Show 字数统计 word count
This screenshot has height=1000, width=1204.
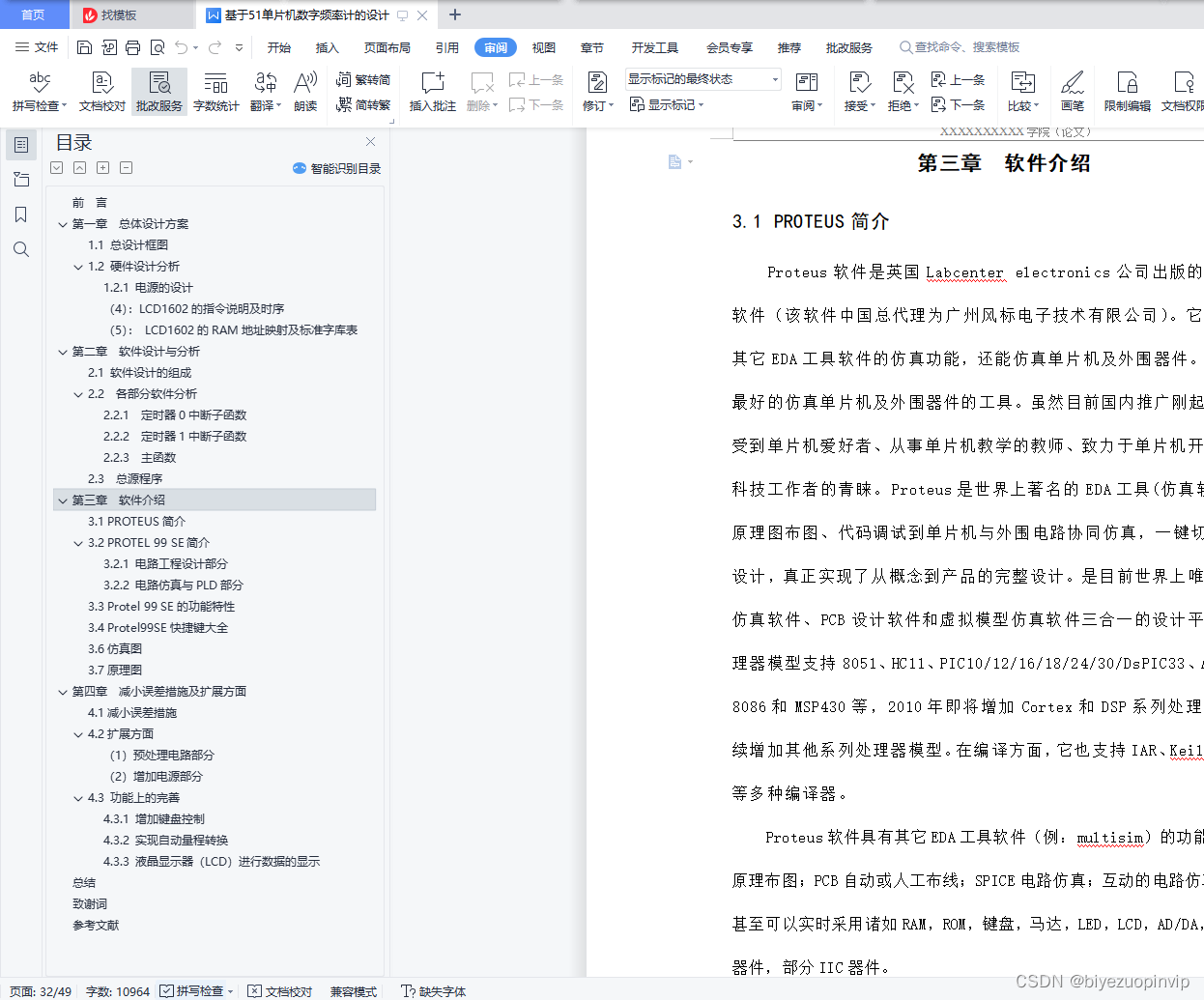(x=216, y=92)
